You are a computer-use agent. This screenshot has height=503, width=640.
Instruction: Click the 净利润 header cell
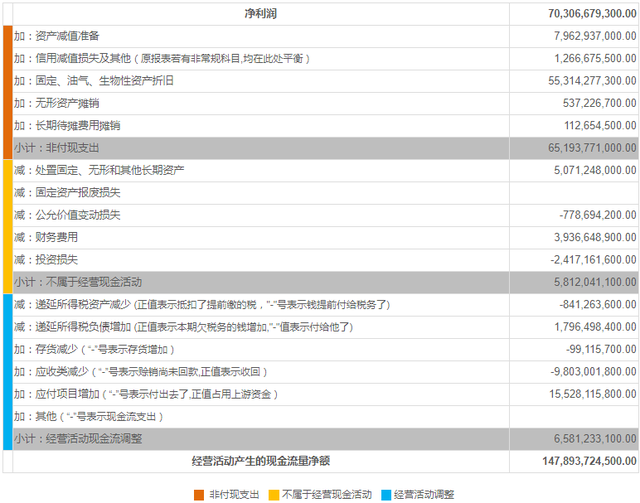[261, 14]
